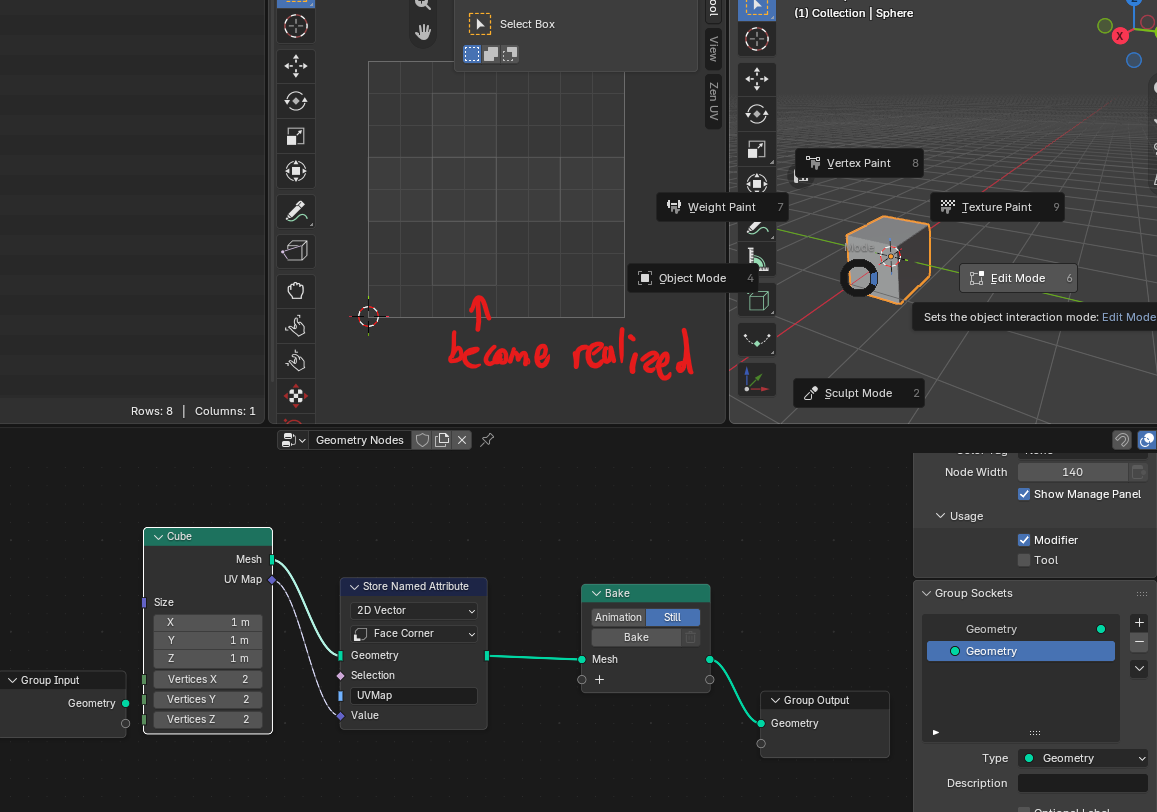Click the pan hand icon in UV editor
1157x812 pixels.
coord(423,32)
